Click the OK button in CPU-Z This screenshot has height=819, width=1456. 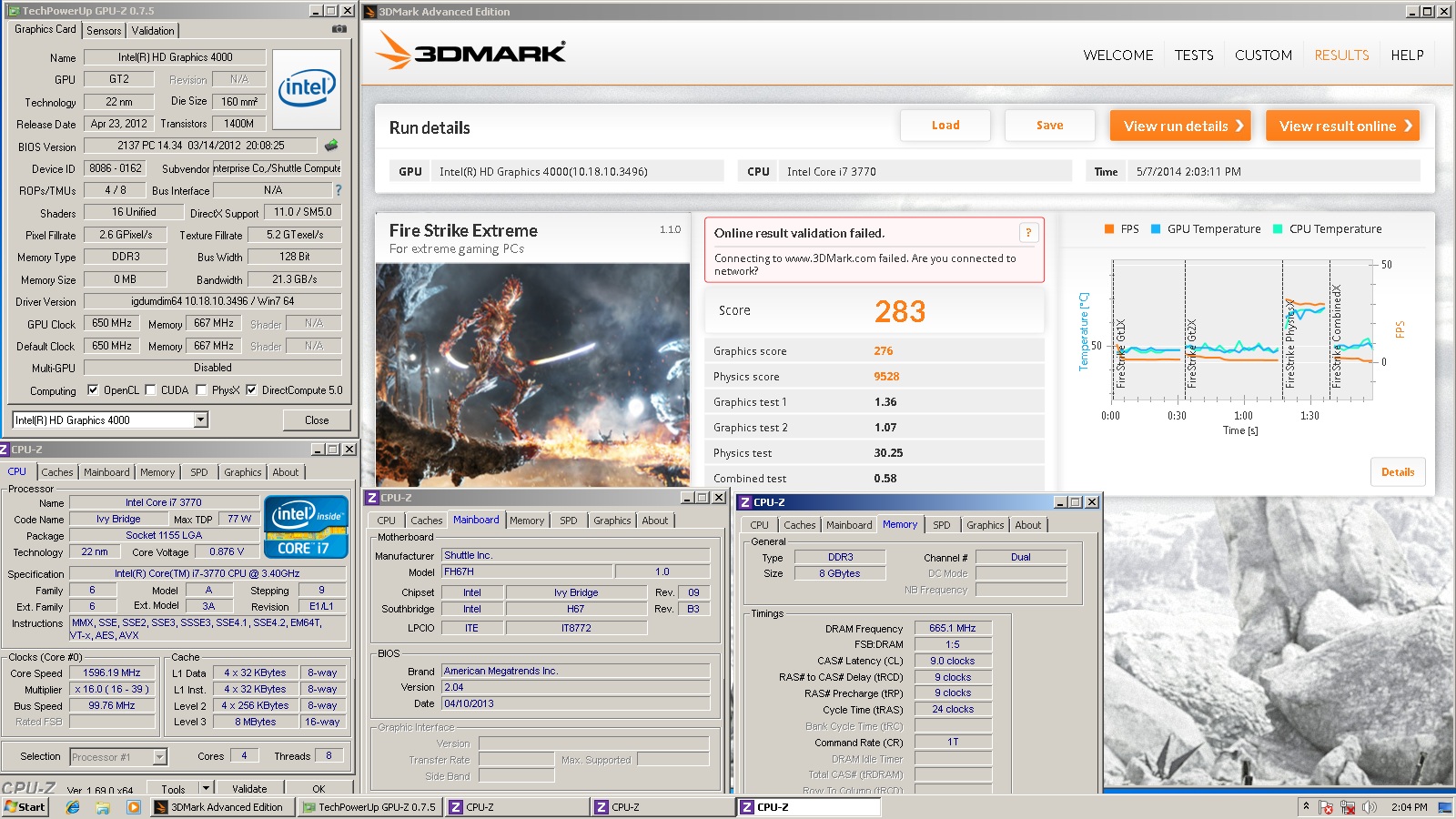coord(318,789)
